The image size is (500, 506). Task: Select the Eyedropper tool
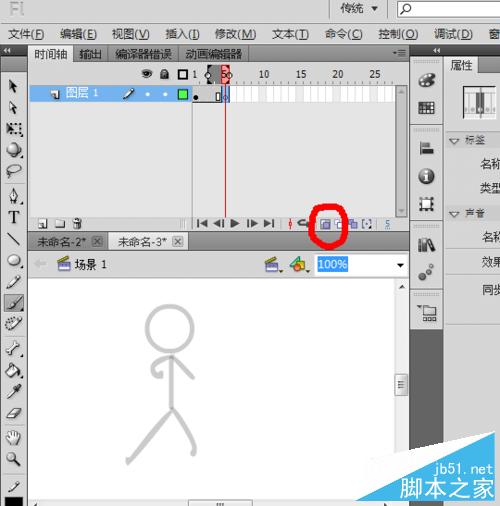click(14, 391)
